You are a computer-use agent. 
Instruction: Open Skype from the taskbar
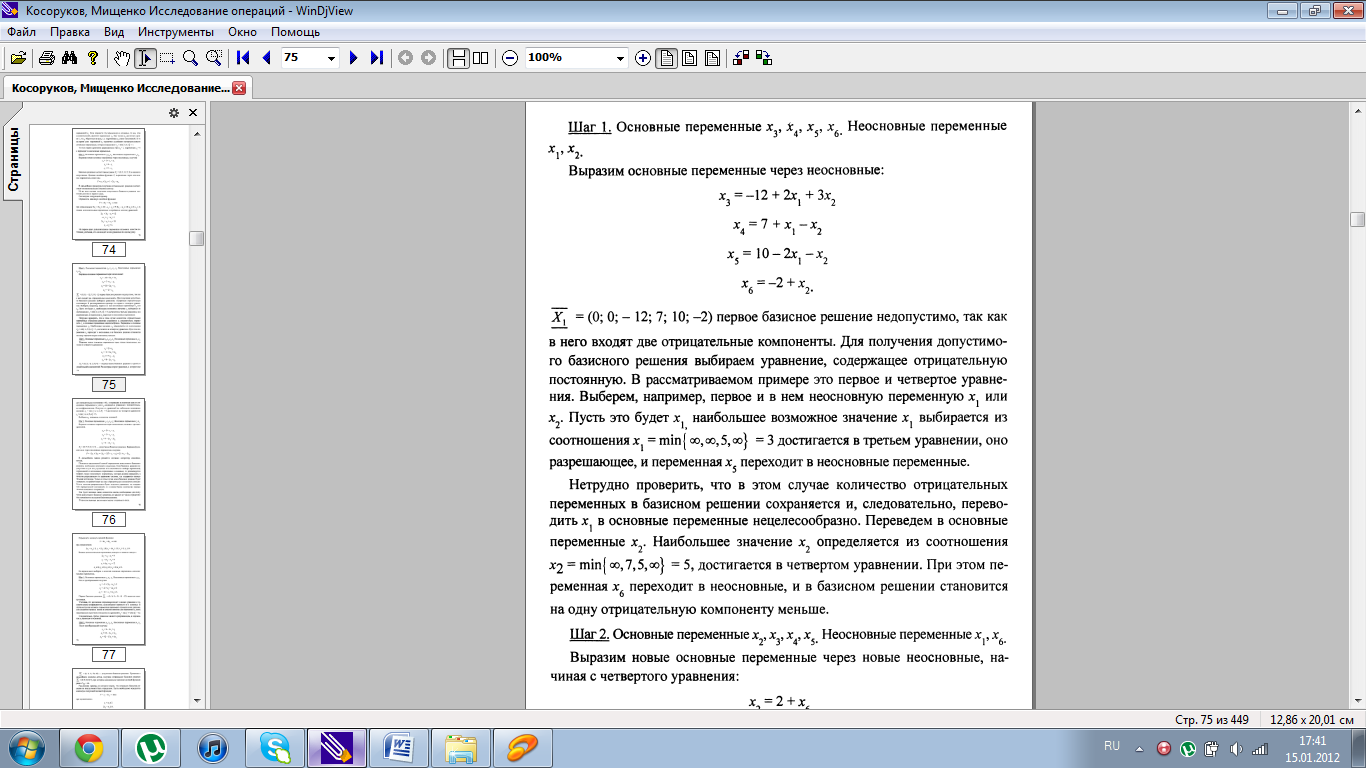point(275,748)
